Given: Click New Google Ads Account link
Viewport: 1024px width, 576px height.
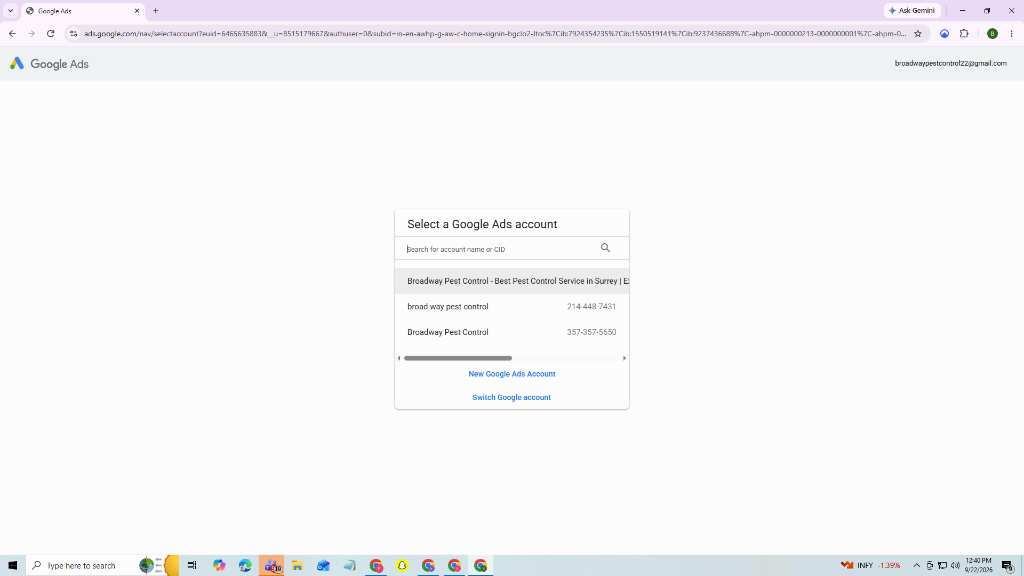Looking at the screenshot, I should point(511,374).
